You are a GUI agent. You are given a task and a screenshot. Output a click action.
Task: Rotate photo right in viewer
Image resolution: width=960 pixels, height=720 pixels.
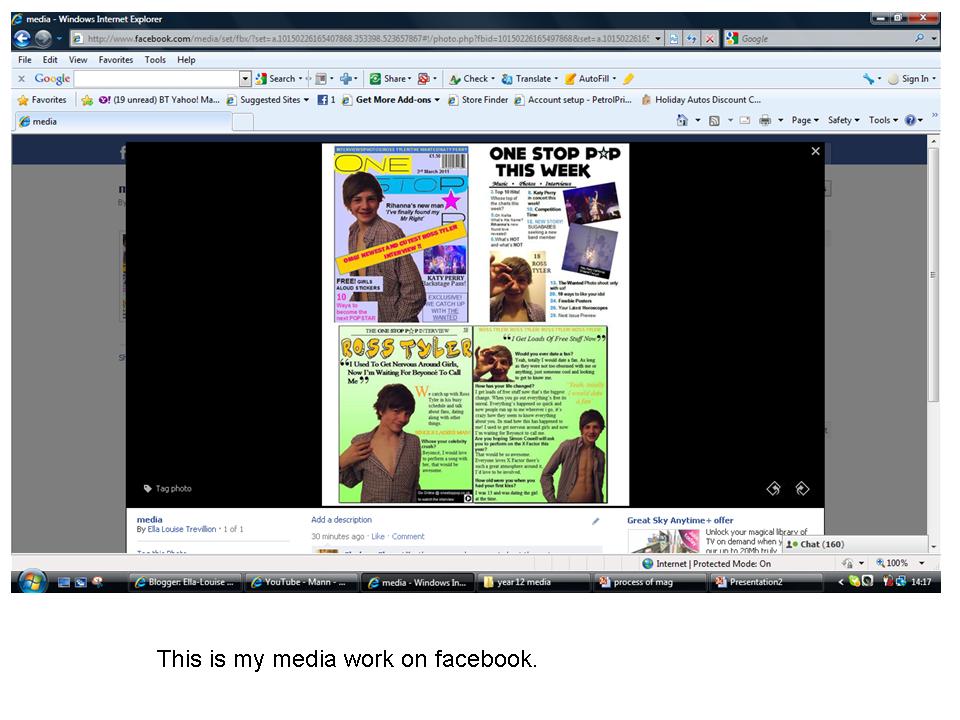[802, 489]
